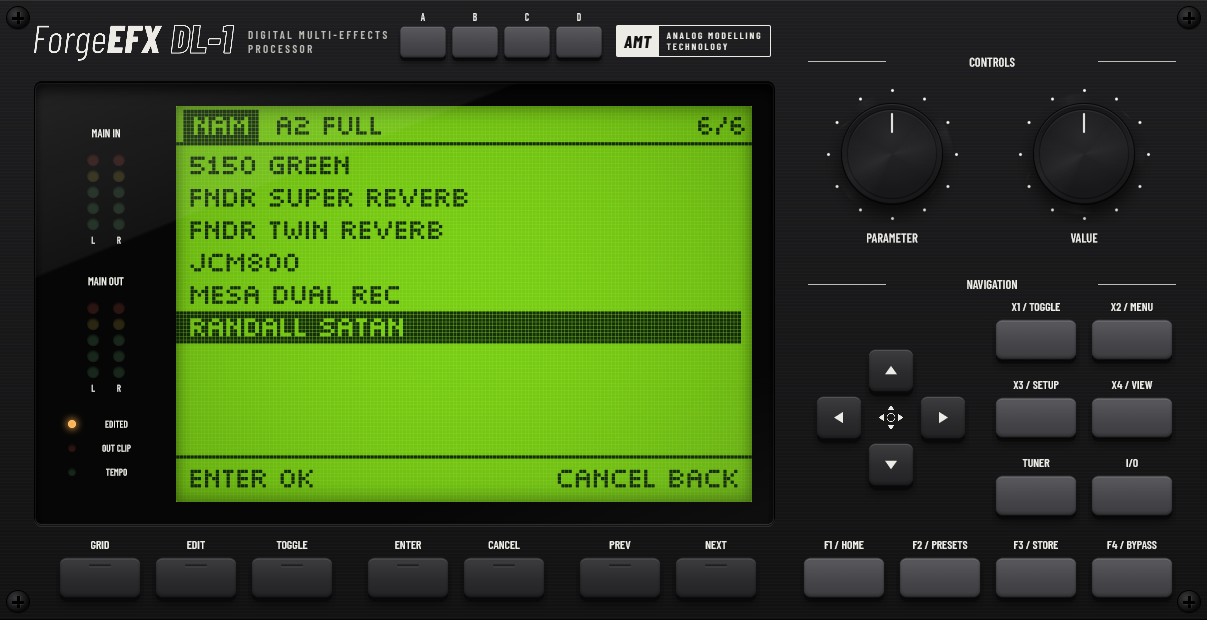Viewport: 1207px width, 620px height.
Task: Select scene button B
Action: [475, 41]
